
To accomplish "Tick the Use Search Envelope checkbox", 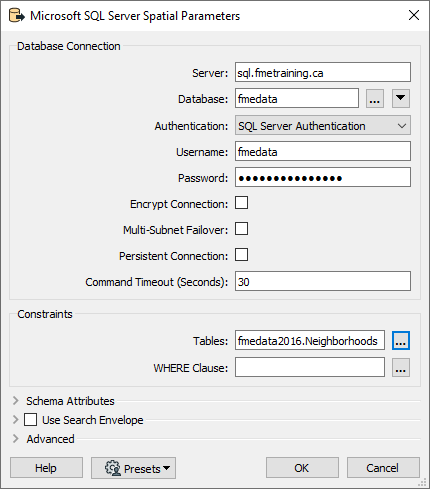I will click(x=30, y=420).
